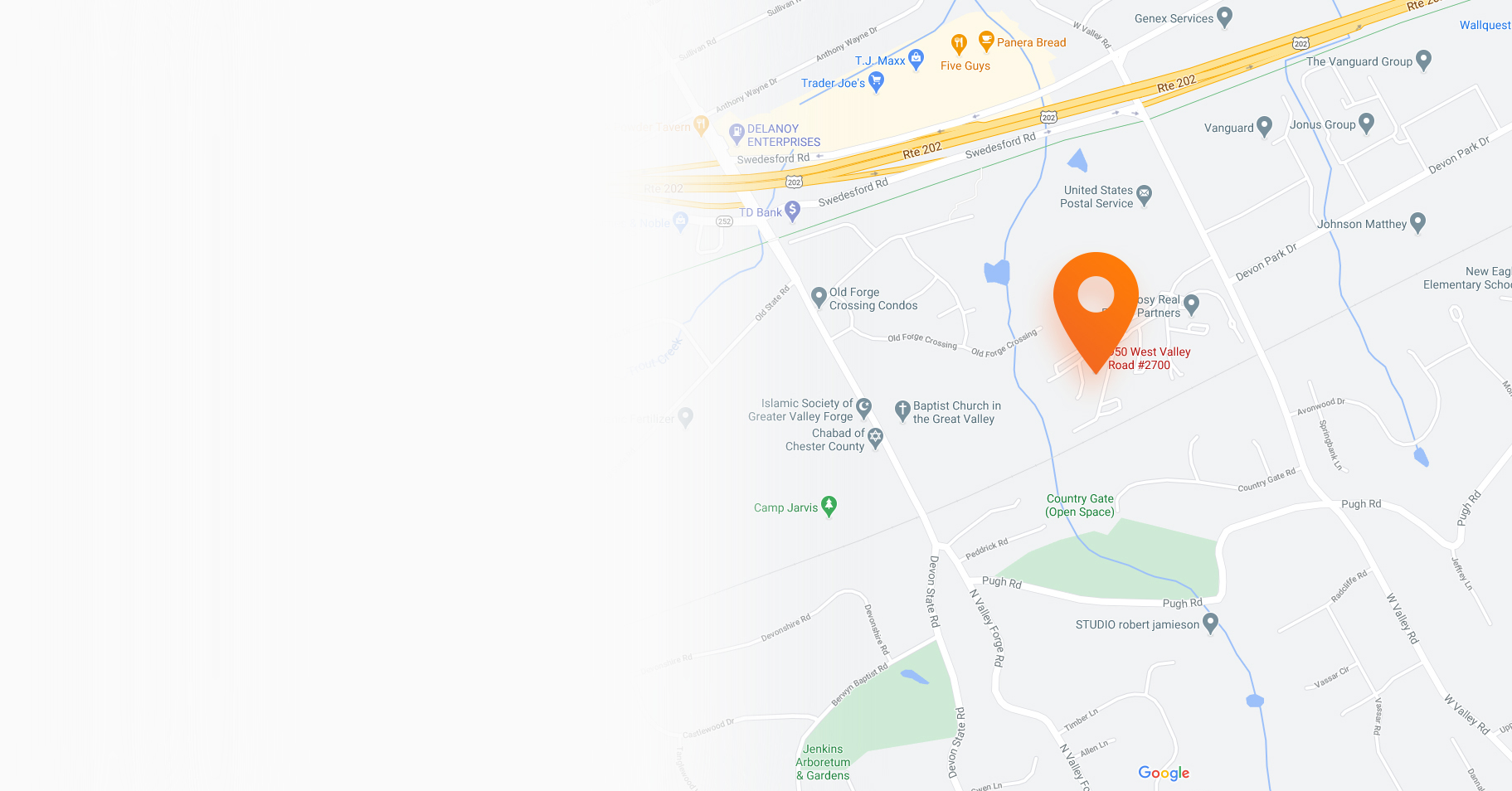The width and height of the screenshot is (1512, 791).
Task: Select the Chabad of Chester County marker
Action: 875,438
